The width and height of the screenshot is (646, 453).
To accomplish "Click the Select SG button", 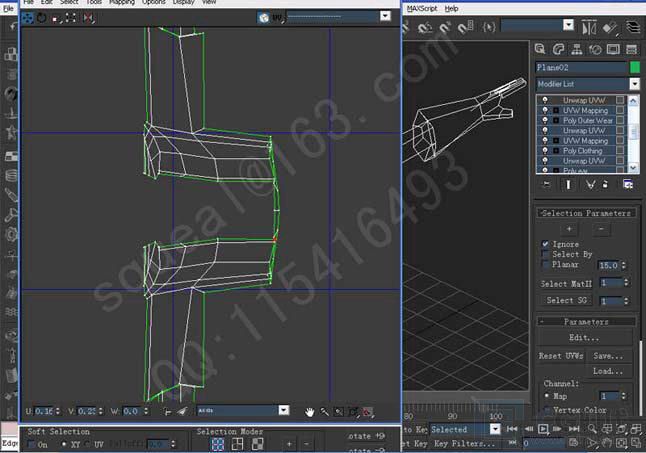I will [566, 300].
